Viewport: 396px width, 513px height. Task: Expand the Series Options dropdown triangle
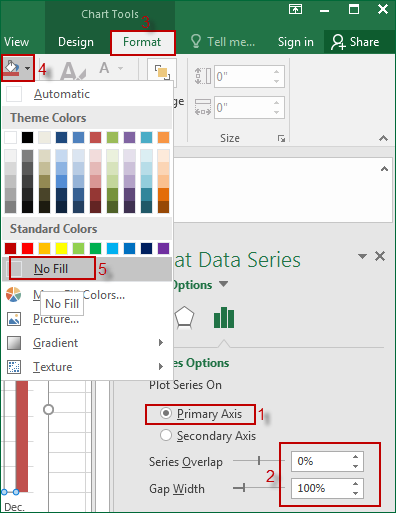click(x=223, y=284)
